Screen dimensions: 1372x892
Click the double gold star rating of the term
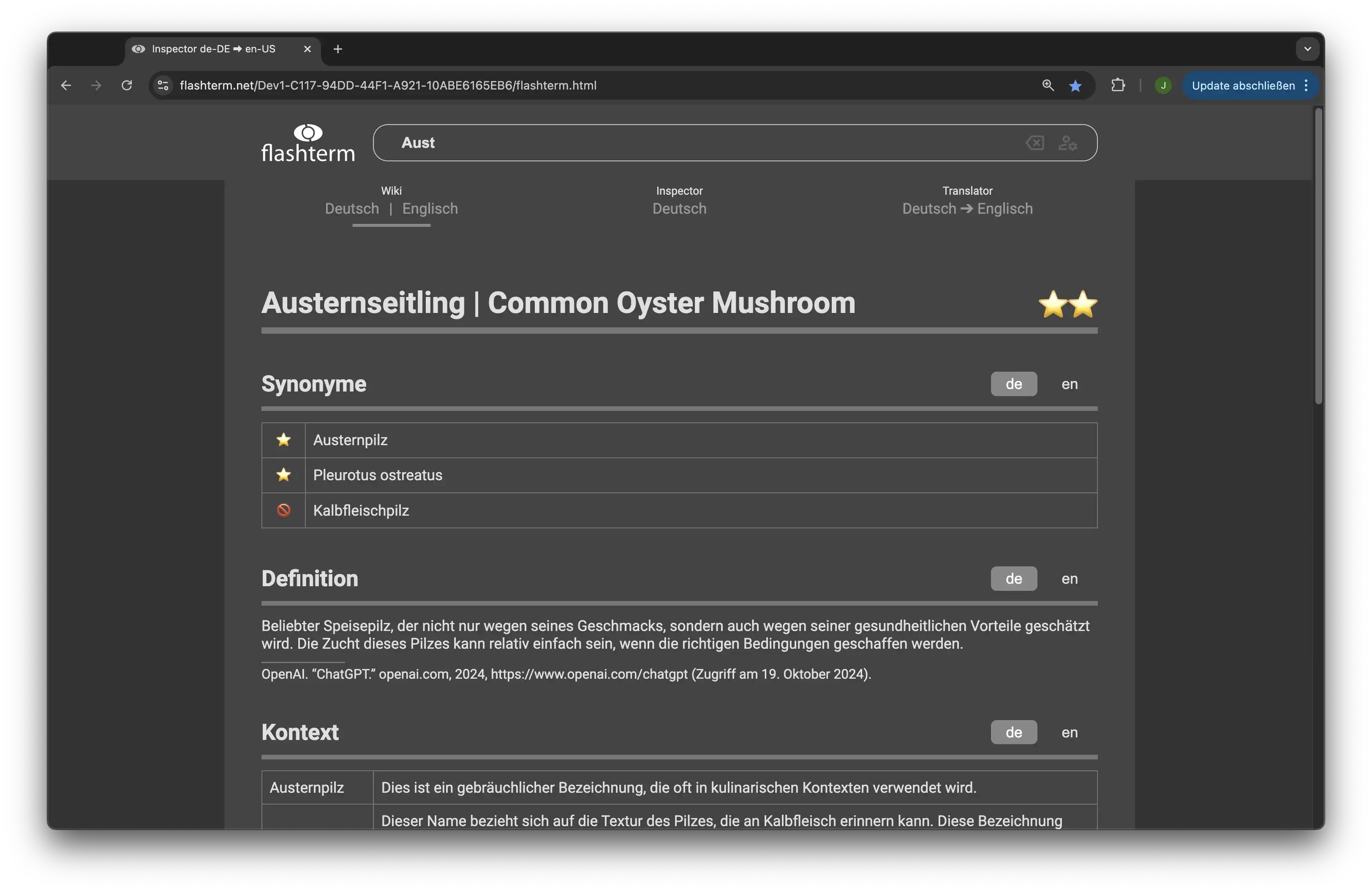(x=1067, y=304)
